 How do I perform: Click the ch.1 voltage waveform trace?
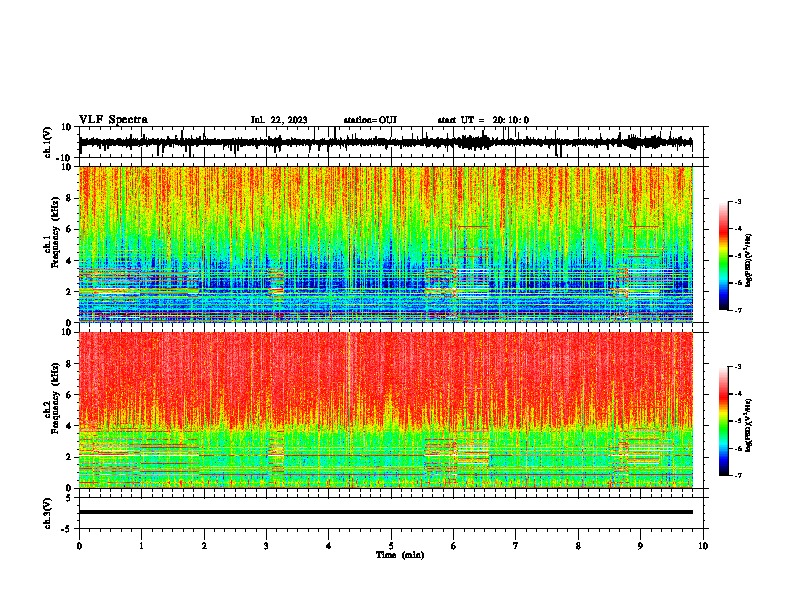385,142
